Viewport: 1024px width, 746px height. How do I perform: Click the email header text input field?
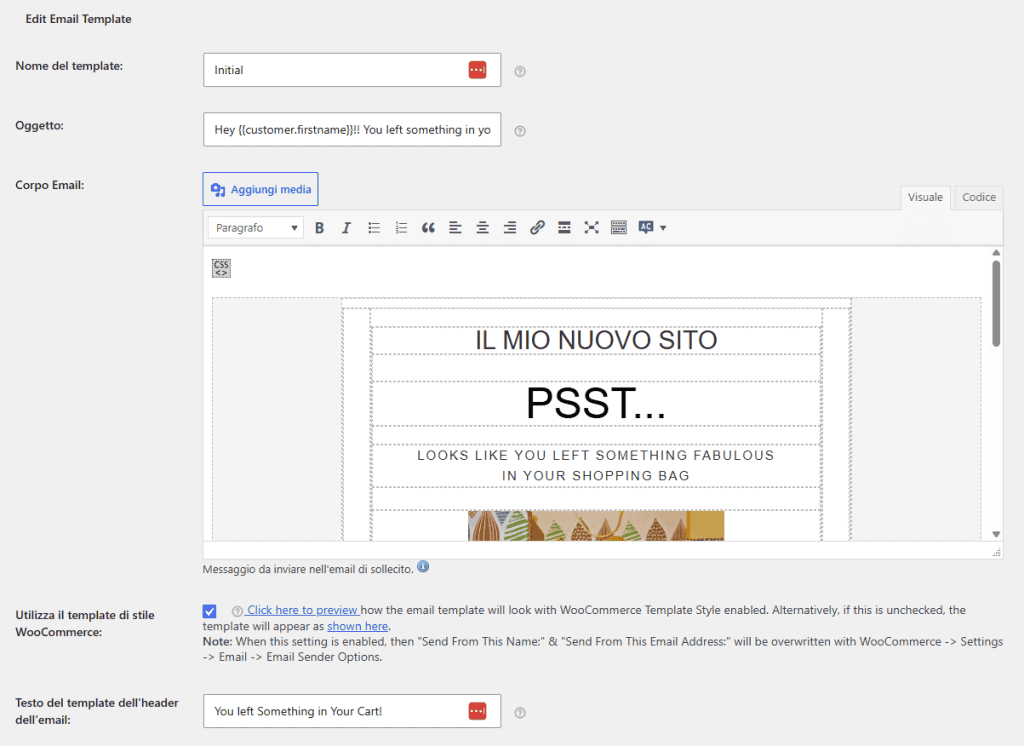click(352, 711)
